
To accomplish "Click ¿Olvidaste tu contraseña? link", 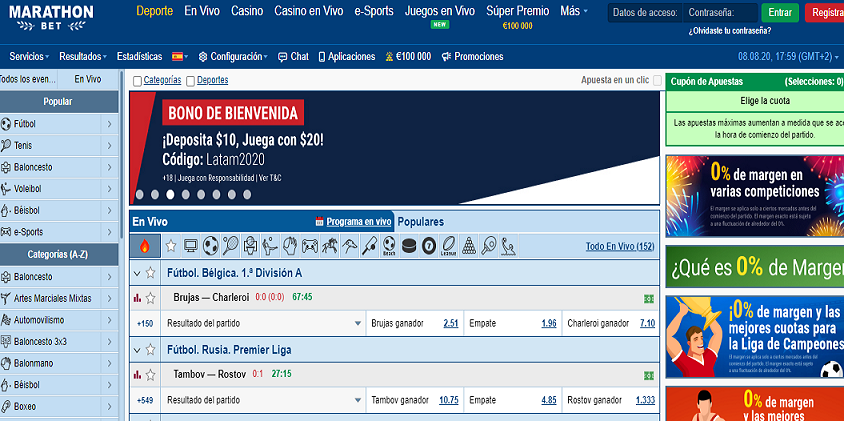I will (729, 31).
